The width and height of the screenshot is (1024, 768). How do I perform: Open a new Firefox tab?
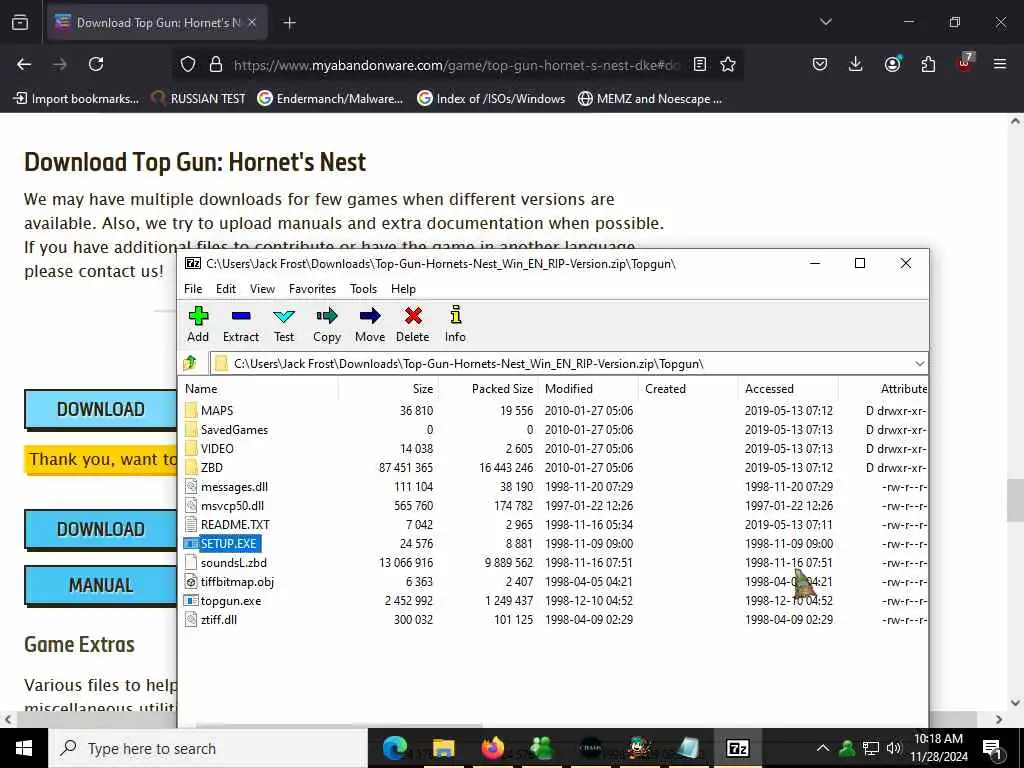[x=289, y=23]
